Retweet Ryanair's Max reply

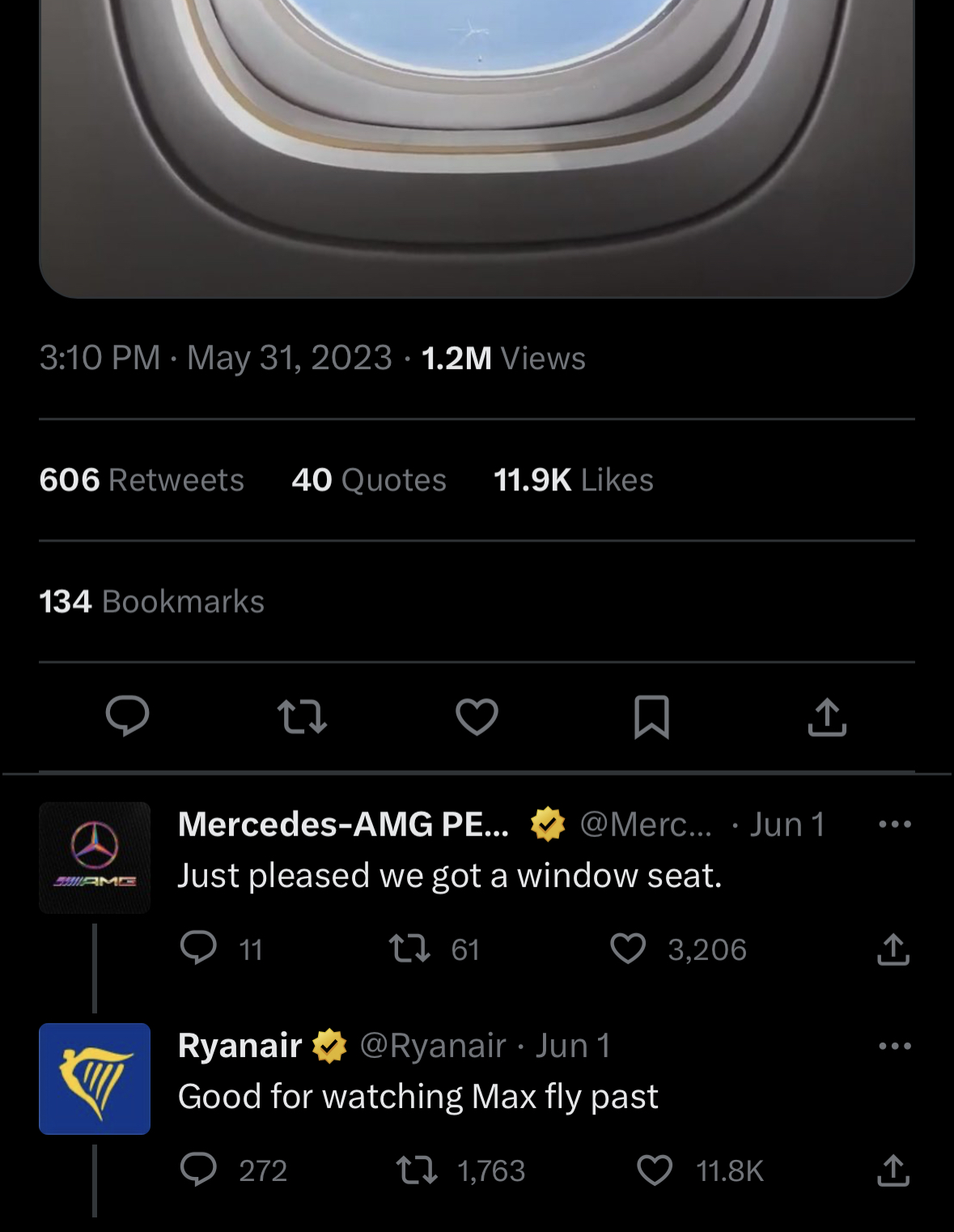[x=417, y=1170]
